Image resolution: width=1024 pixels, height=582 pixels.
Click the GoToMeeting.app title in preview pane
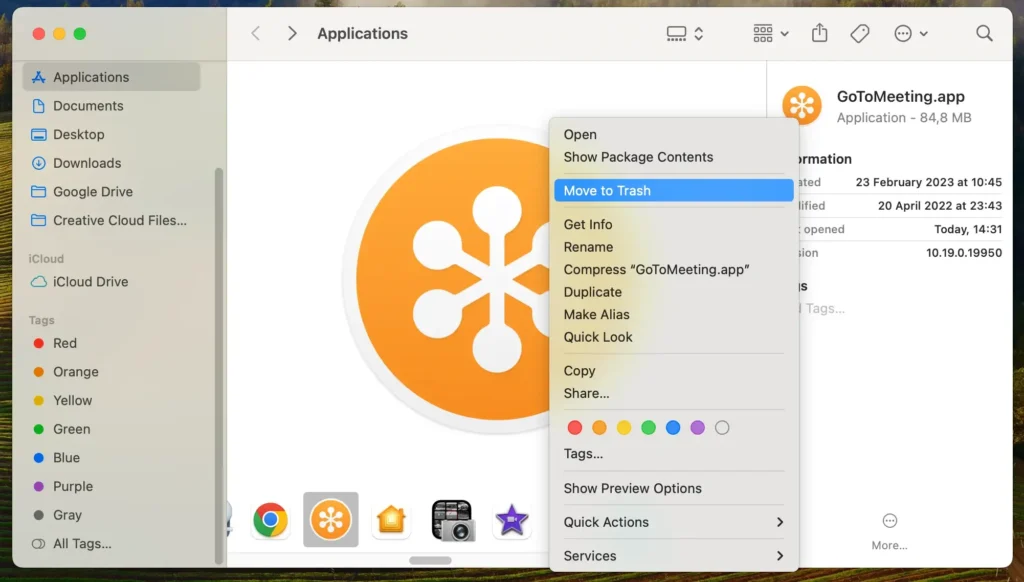[x=901, y=97]
